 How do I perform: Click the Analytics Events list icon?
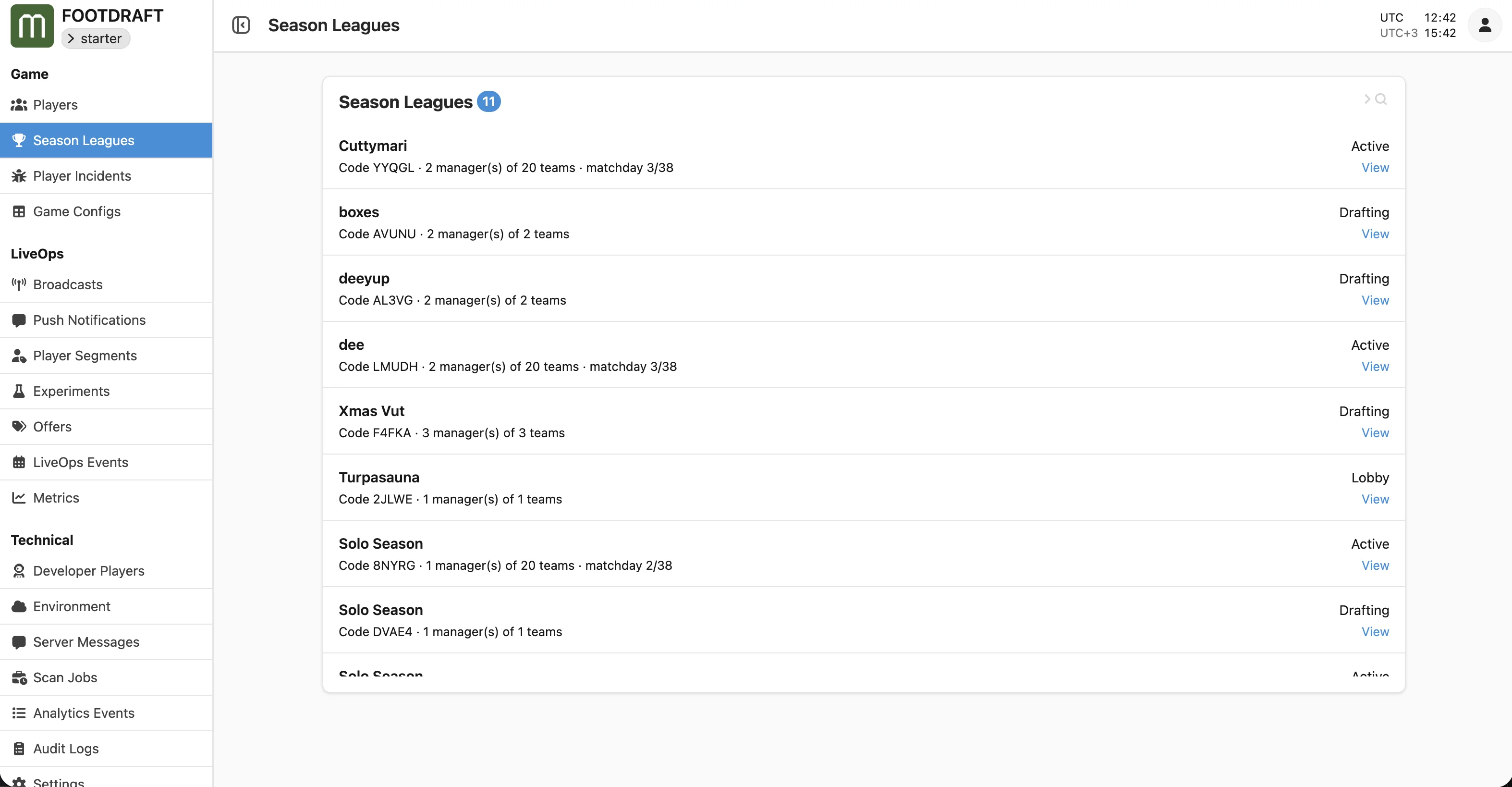point(19,713)
